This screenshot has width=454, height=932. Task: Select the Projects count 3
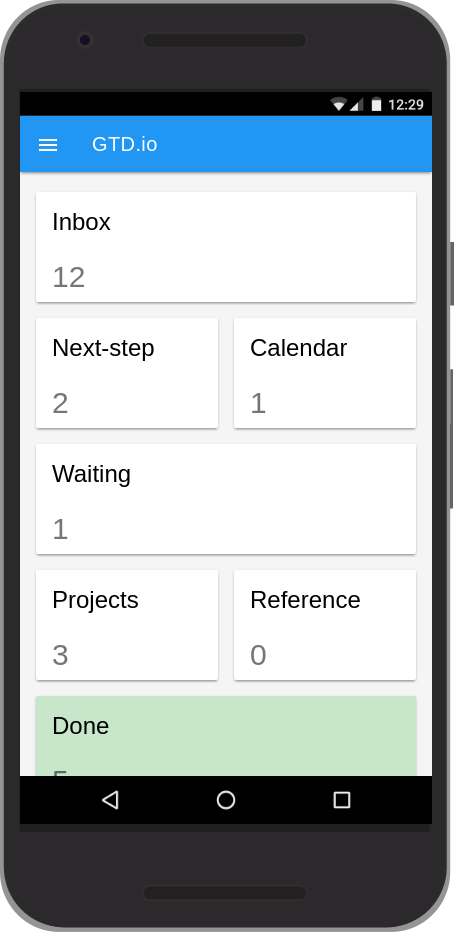coord(61,656)
